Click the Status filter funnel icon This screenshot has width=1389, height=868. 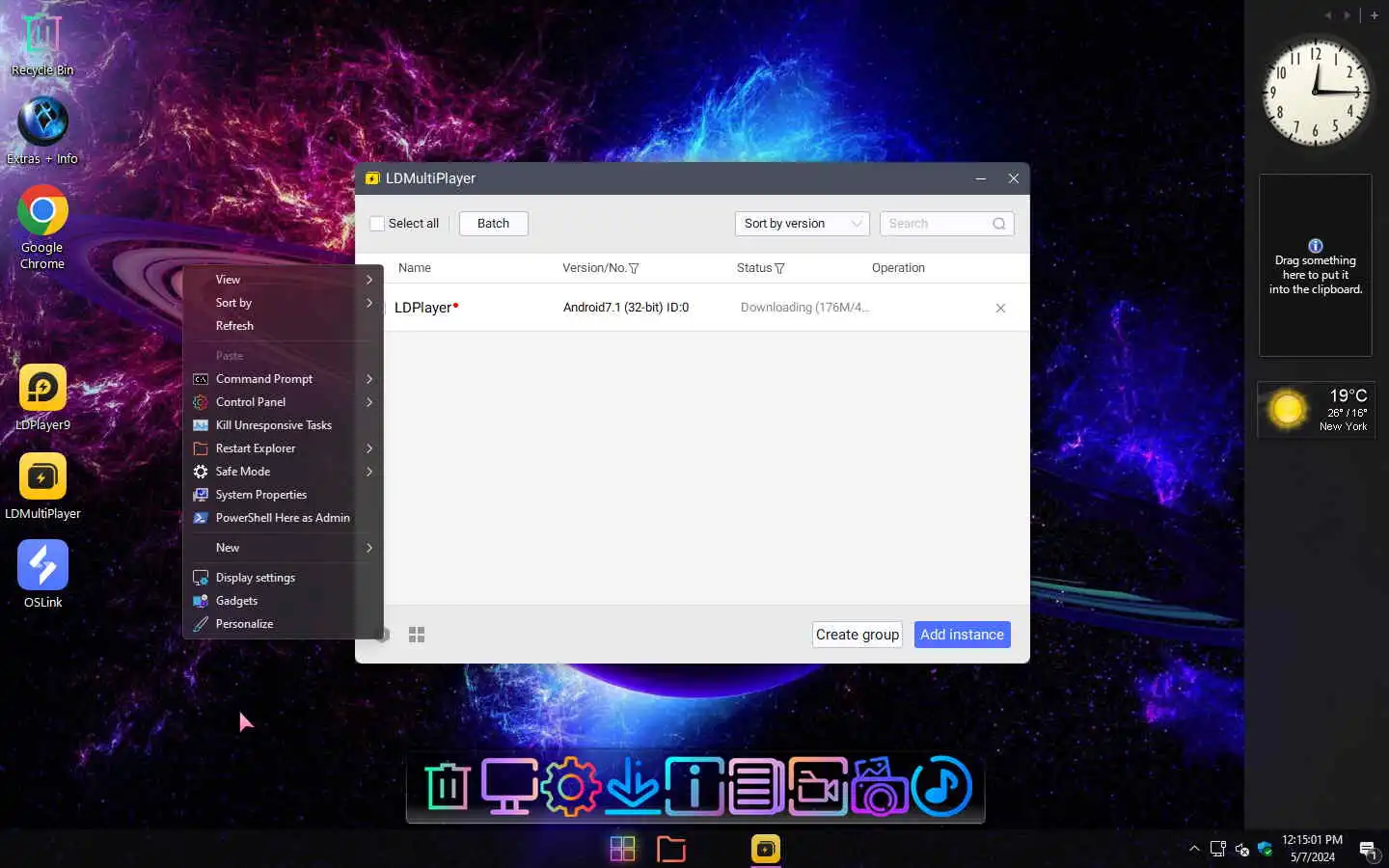(779, 268)
